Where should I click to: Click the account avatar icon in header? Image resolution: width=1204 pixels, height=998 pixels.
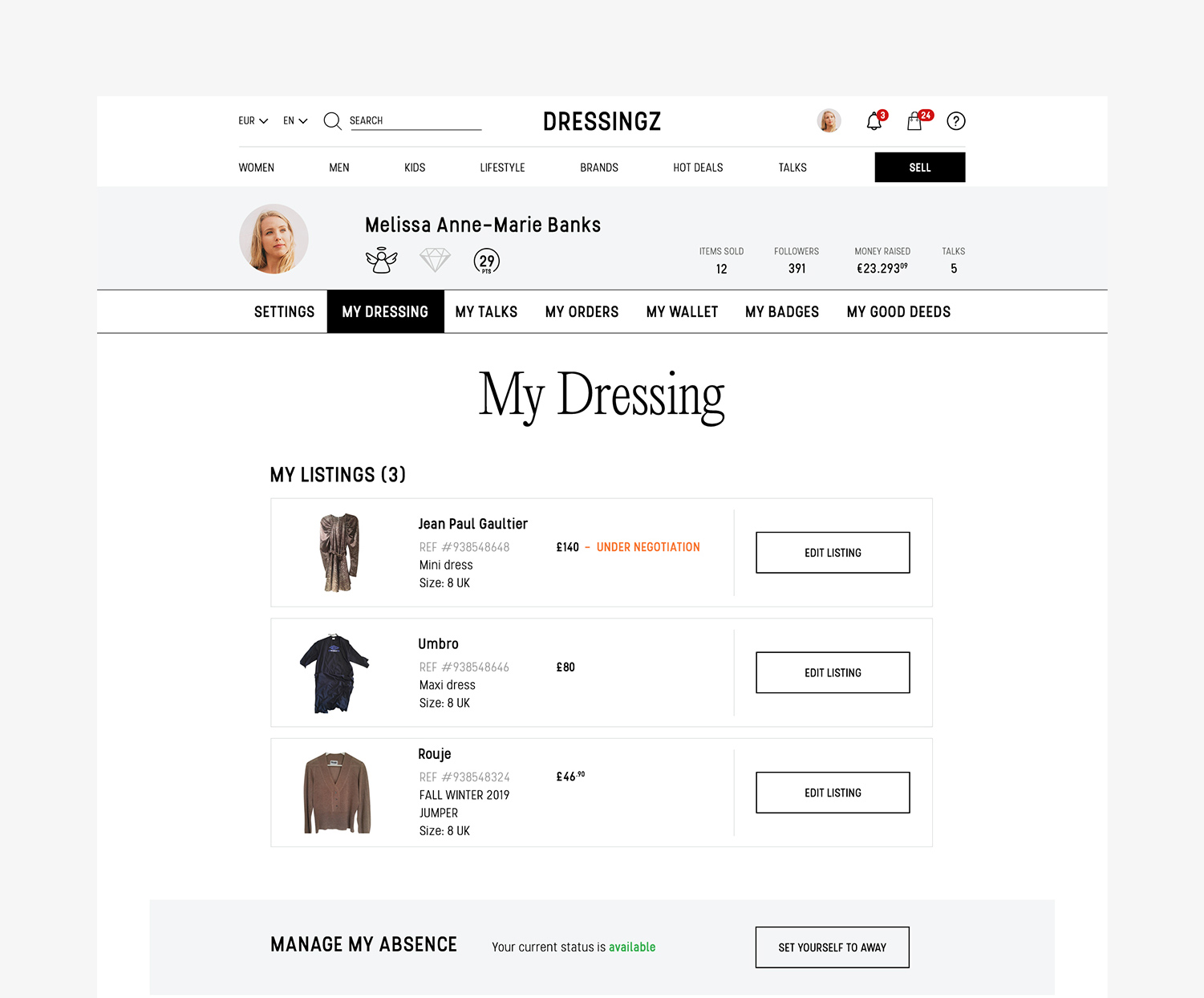click(829, 120)
